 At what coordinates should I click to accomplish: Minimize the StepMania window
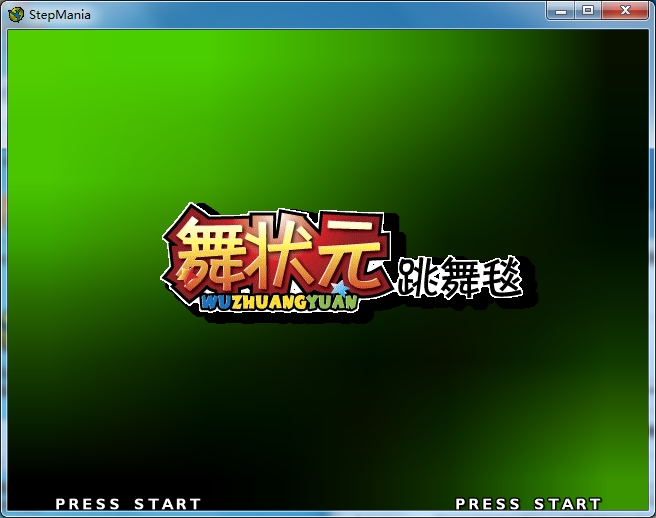point(561,10)
